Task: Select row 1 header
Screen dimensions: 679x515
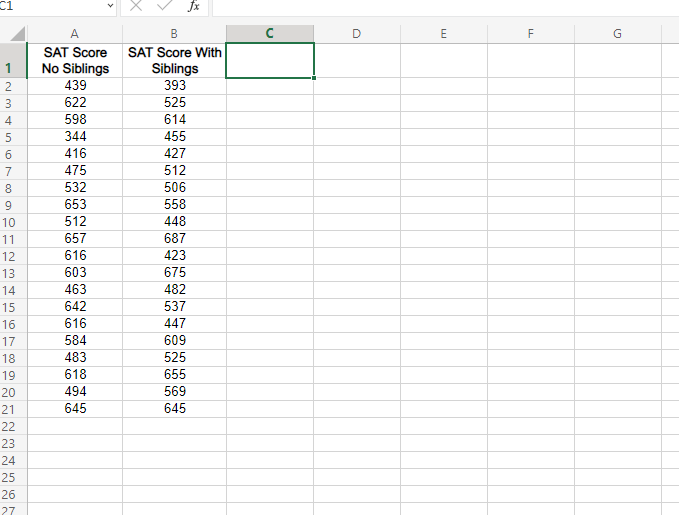Action: pos(13,61)
